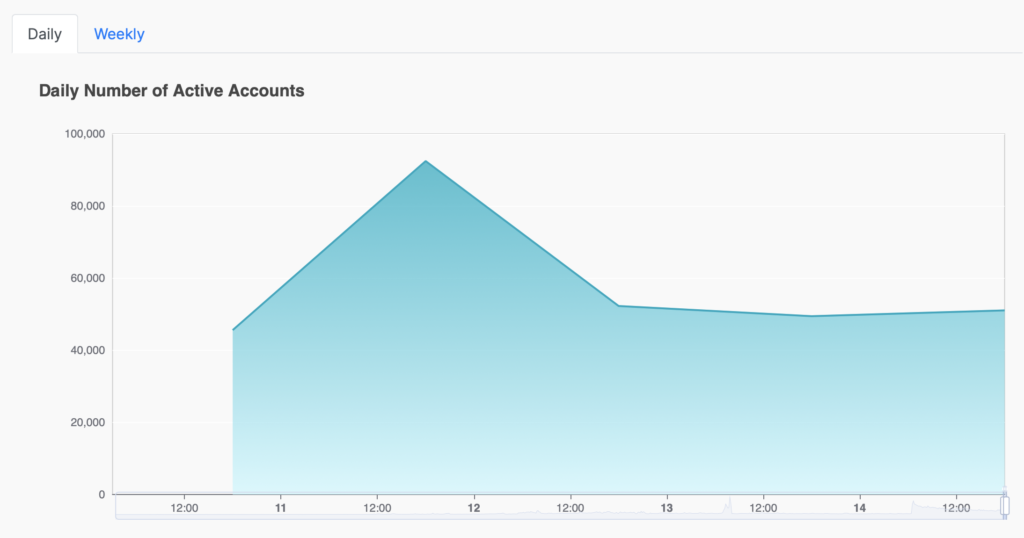This screenshot has width=1024, height=538.
Task: Click the last 12:00 time axis label
Action: (956, 508)
